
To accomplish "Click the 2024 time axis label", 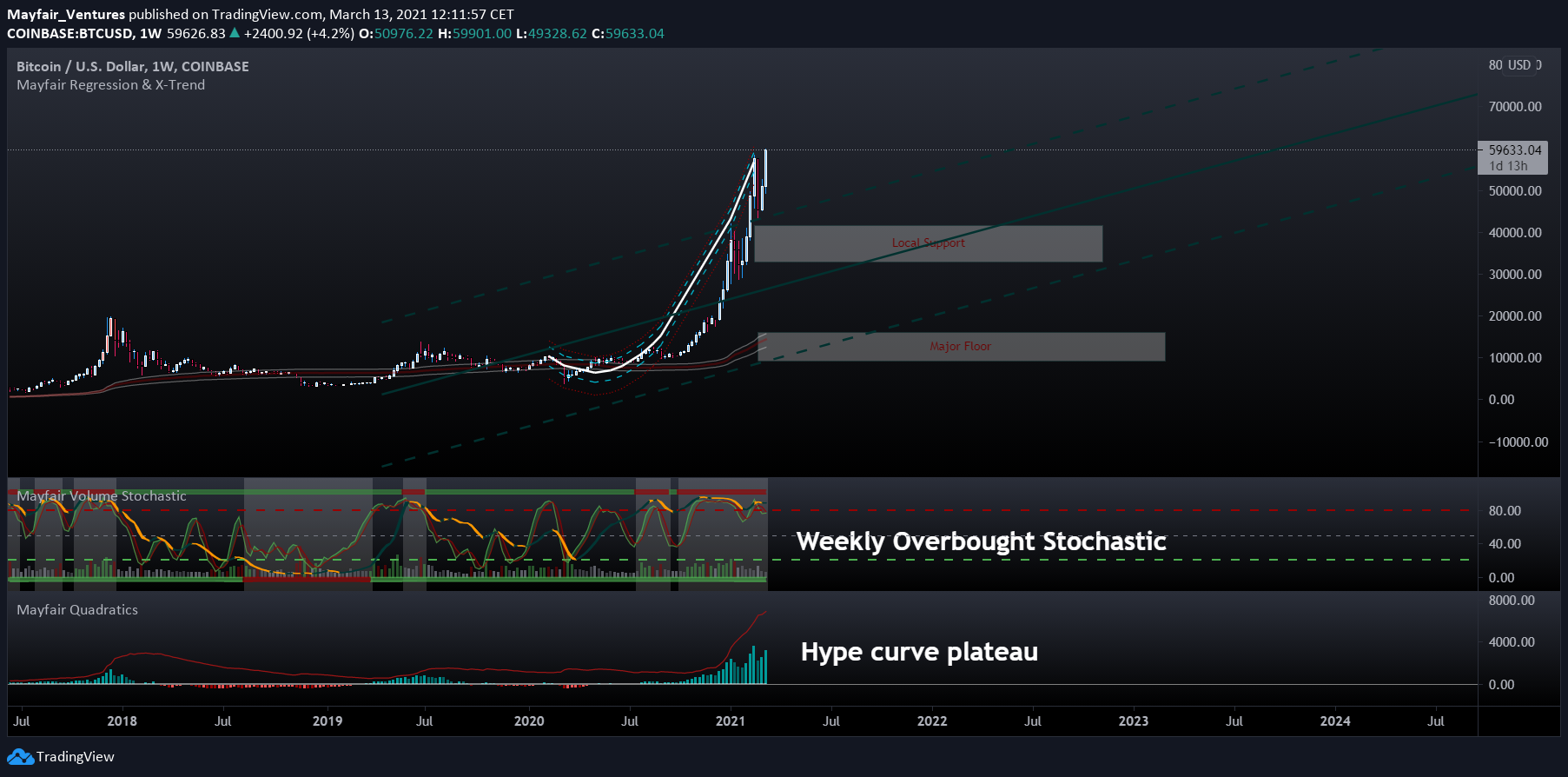I will [1335, 721].
